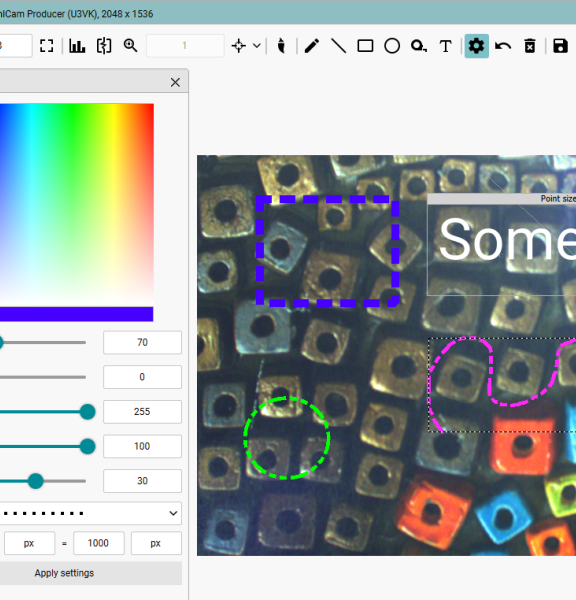
Task: Save the image with floppy icon
Action: click(x=560, y=46)
